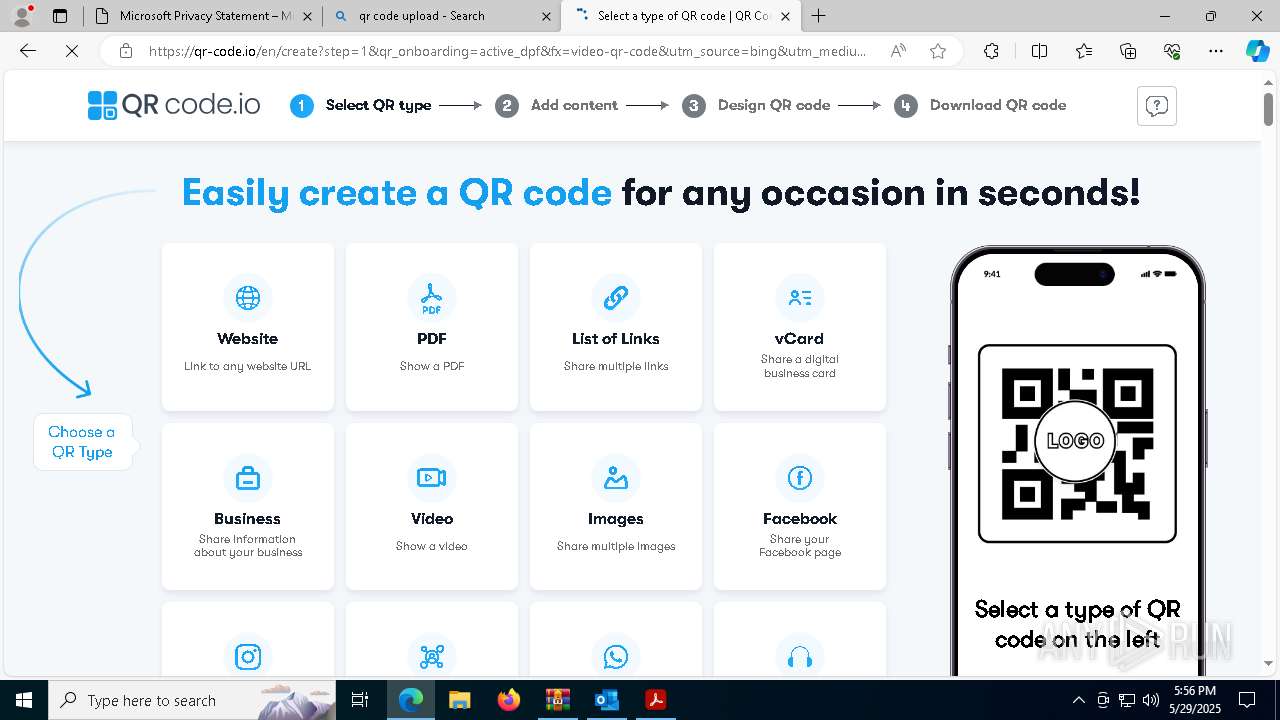Select the Instagram camera icon

[248, 657]
